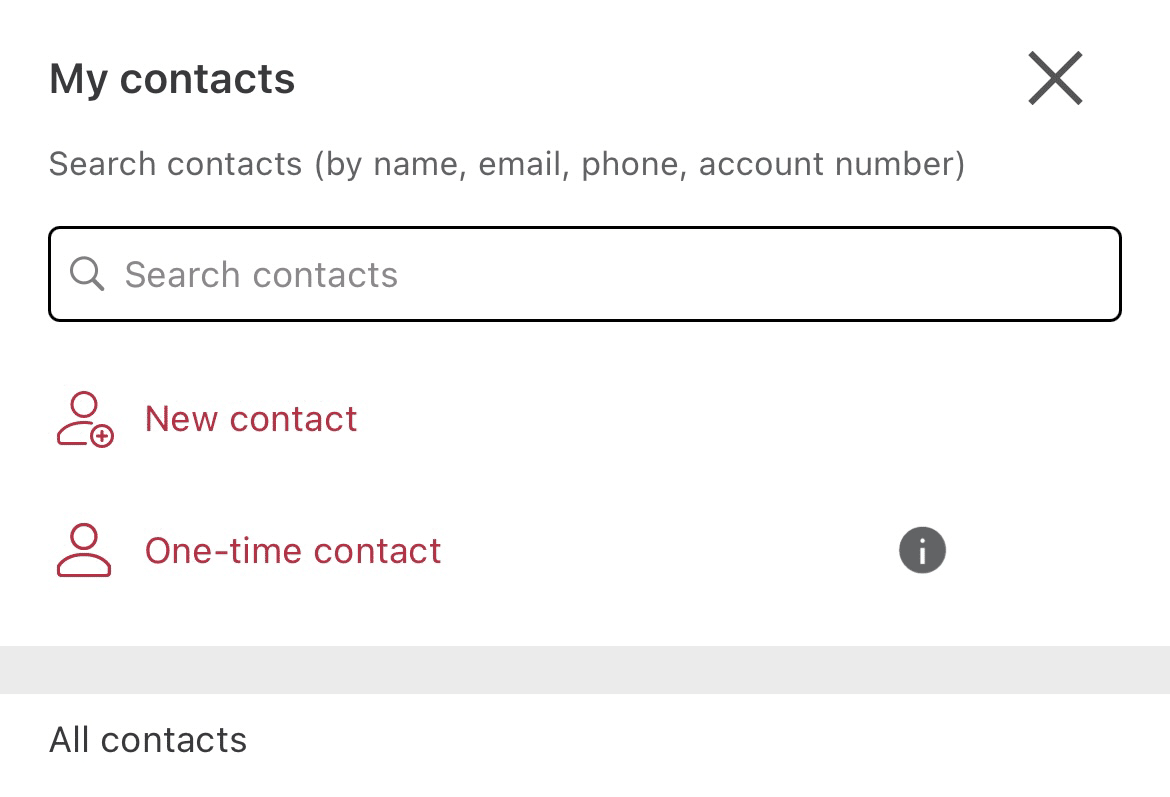Image resolution: width=1170 pixels, height=797 pixels.
Task: Click the row space between One-time contact and info
Action: [x=670, y=551]
